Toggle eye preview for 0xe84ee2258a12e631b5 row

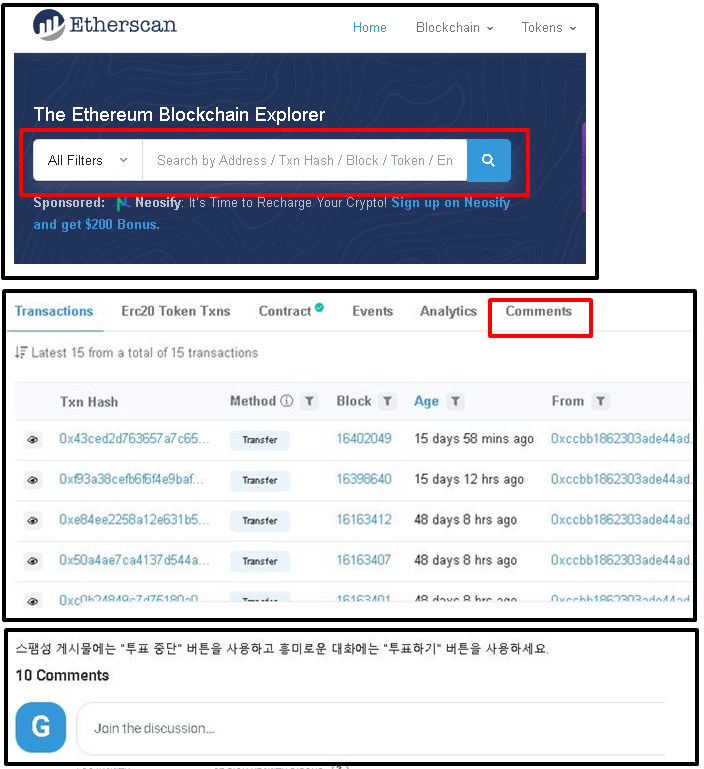point(33,520)
